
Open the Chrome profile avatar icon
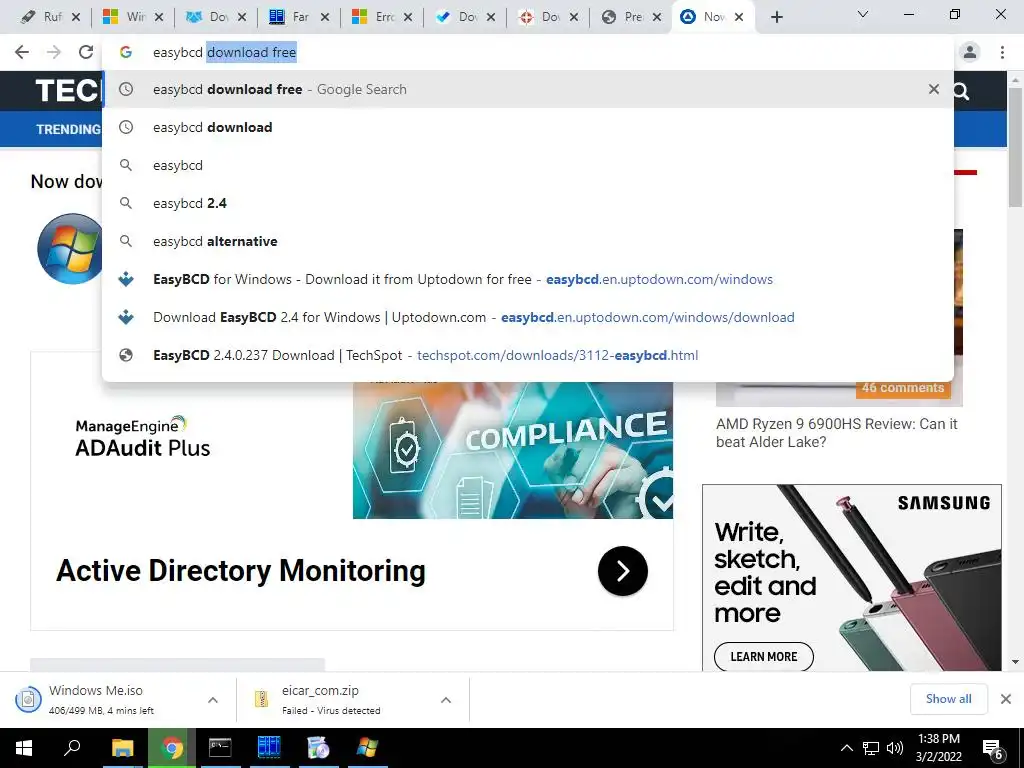click(970, 52)
